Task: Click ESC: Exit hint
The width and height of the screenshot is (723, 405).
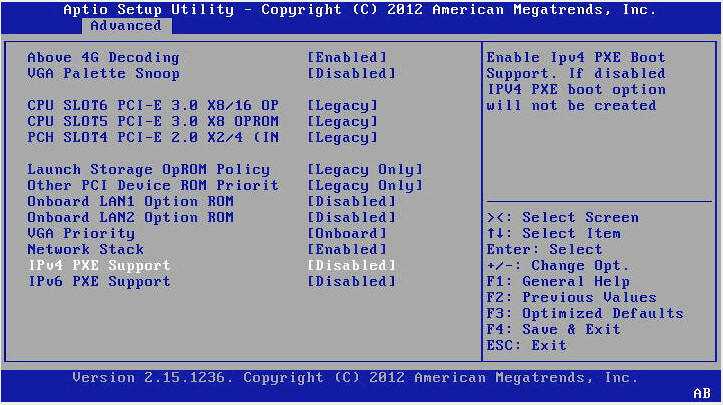Action: (526, 345)
